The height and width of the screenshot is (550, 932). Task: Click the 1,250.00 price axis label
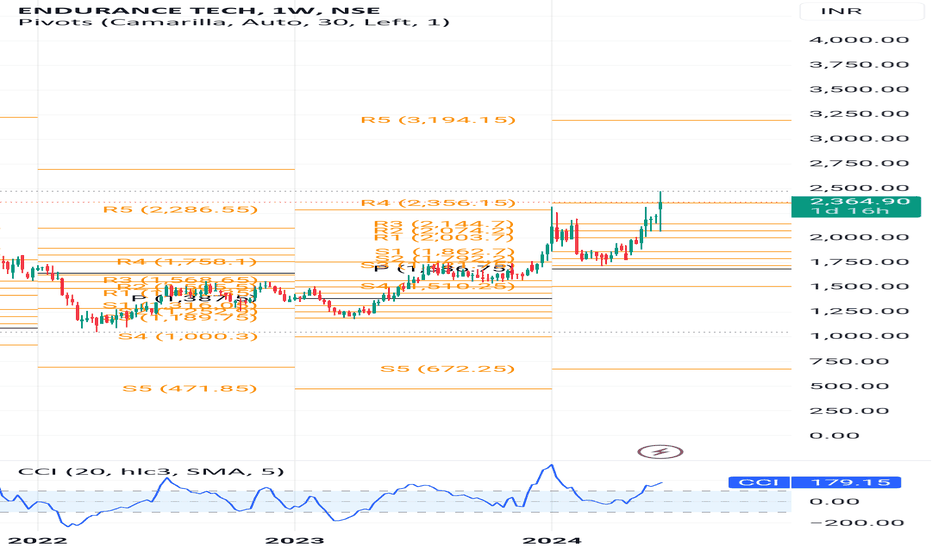[859, 312]
